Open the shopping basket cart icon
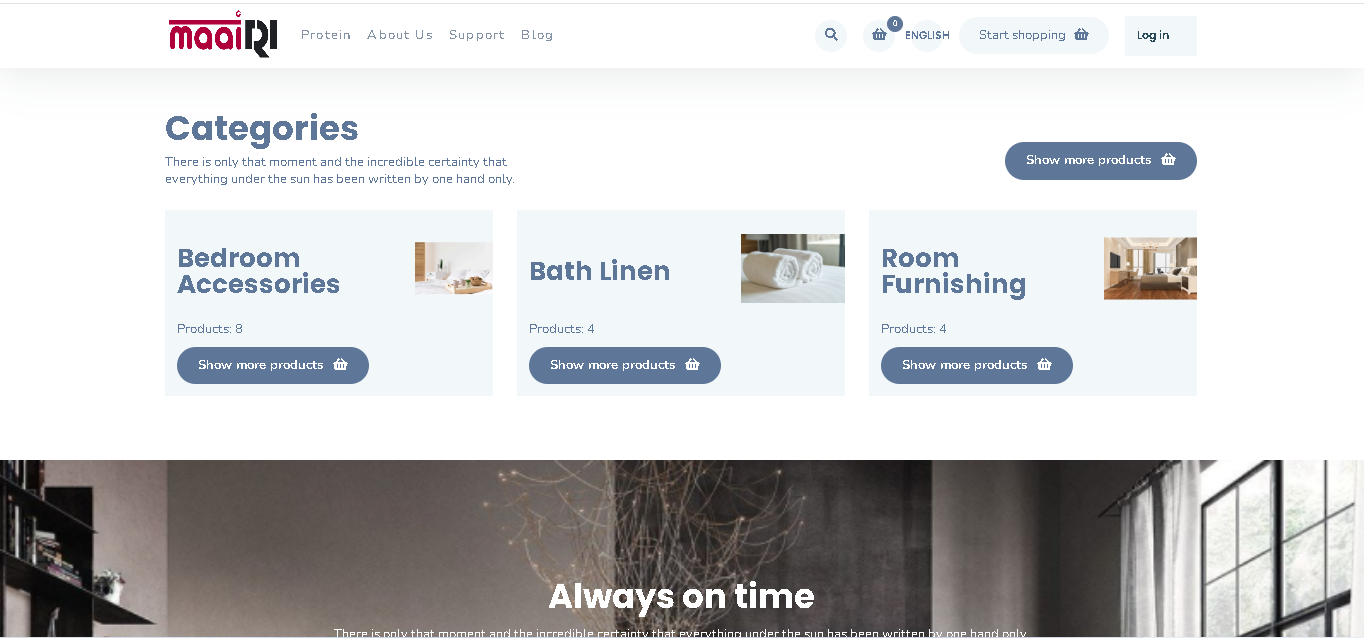Image resolution: width=1364 pixels, height=638 pixels. pyautogui.click(x=879, y=35)
